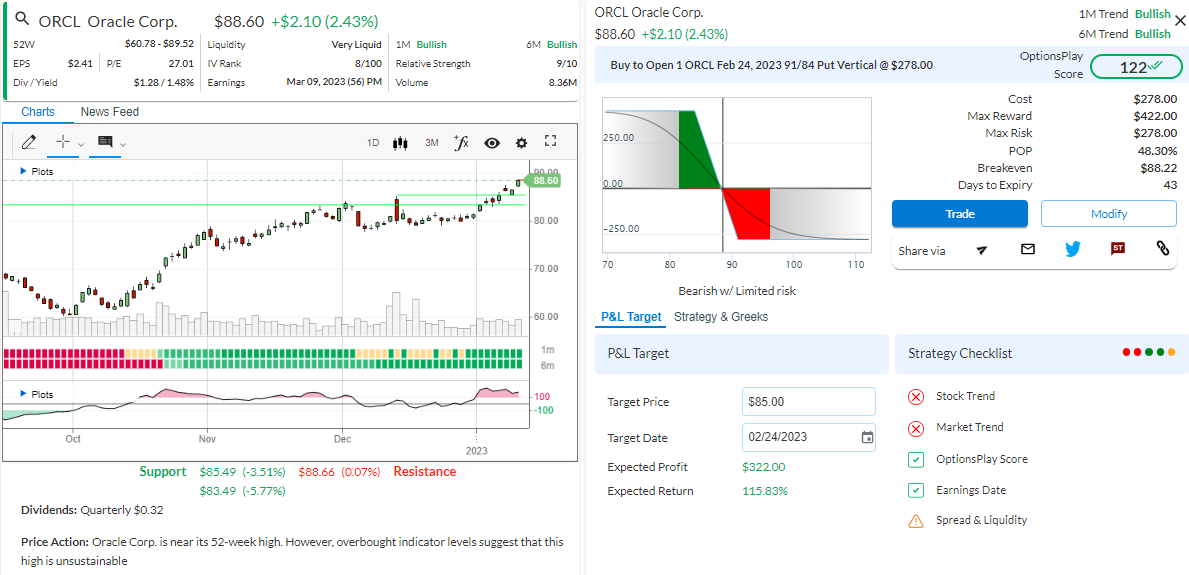Screen dimensions: 1189x575
Task: Expand the Plots section on price chart
Action: 37,171
